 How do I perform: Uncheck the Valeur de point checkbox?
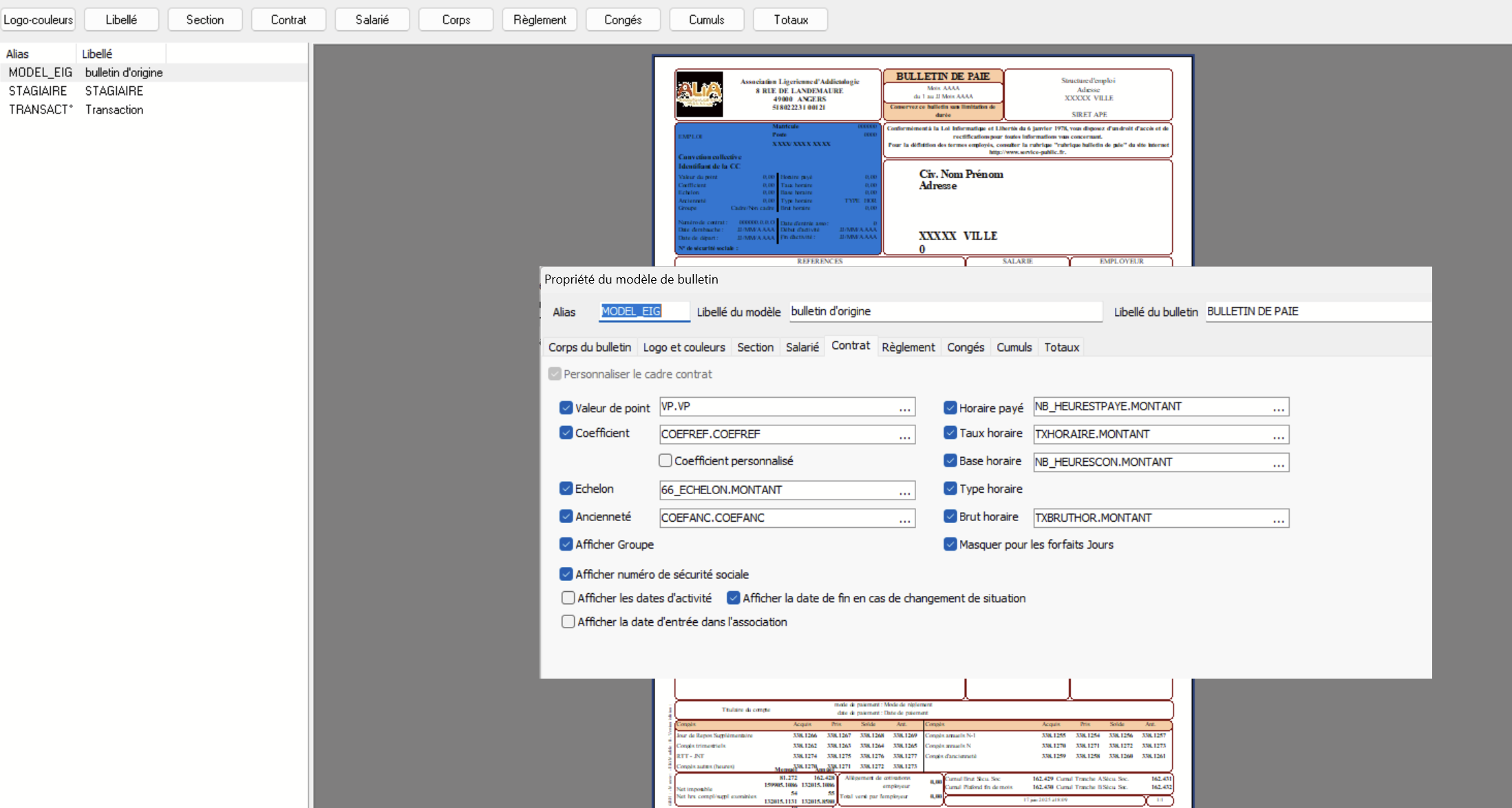(x=566, y=407)
